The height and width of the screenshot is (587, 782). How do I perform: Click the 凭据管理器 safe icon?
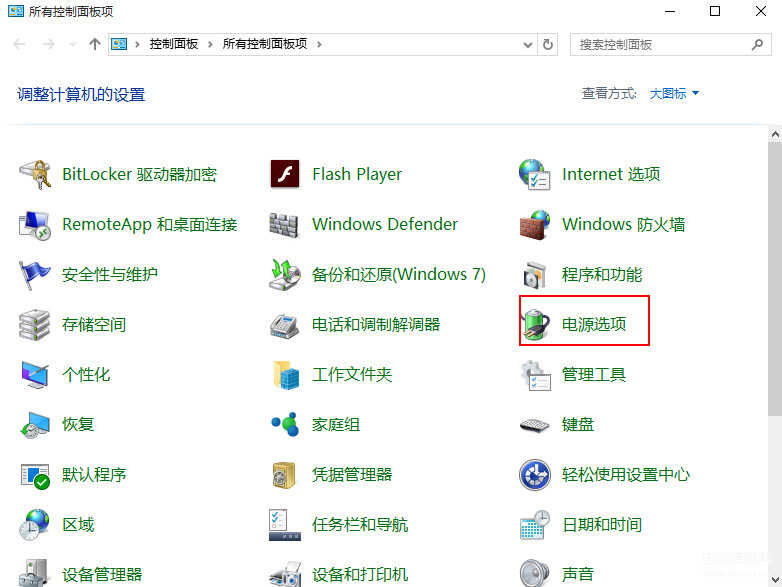284,475
